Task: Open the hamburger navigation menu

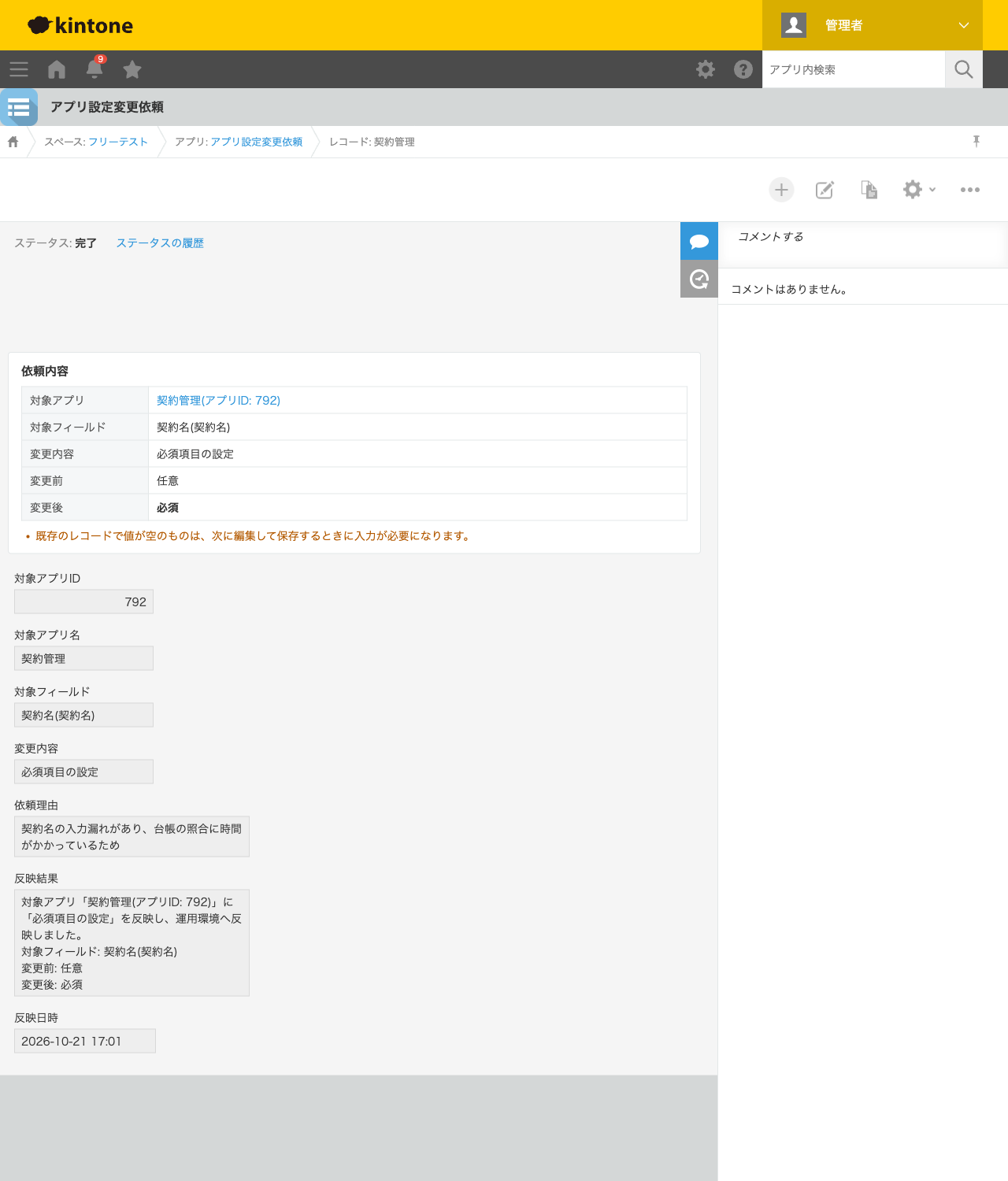Action: tap(19, 69)
